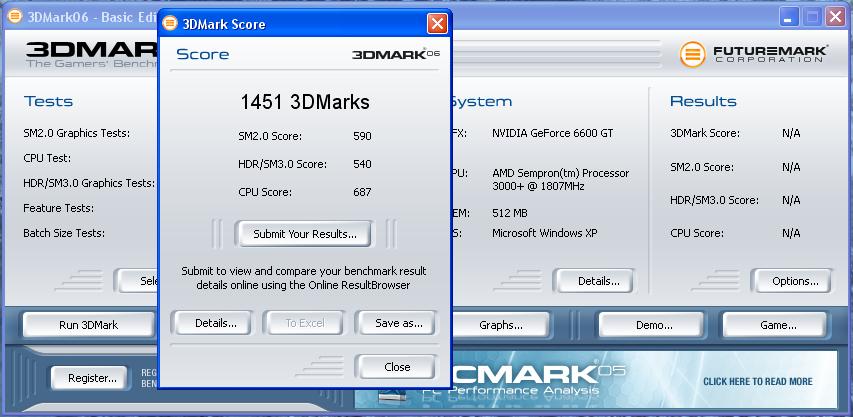The height and width of the screenshot is (417, 853).
Task: Click 3DMark Score N/A in Results
Action: (x=791, y=133)
